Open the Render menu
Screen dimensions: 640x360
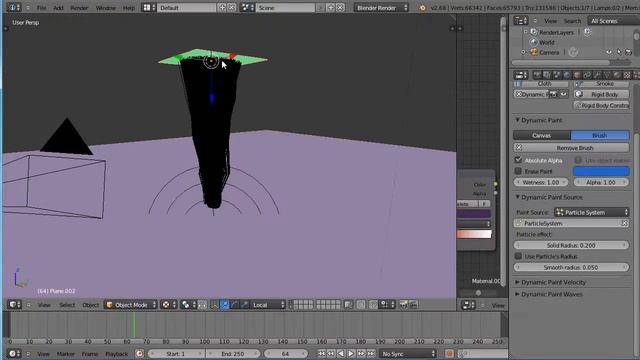tap(79, 7)
